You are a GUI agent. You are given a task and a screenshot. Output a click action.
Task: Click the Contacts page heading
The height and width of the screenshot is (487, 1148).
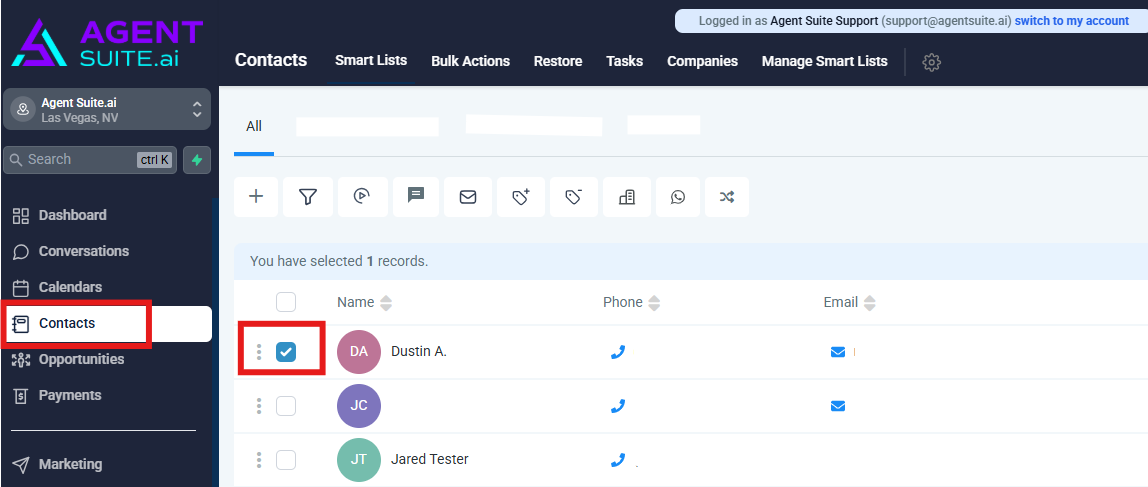[x=271, y=60]
